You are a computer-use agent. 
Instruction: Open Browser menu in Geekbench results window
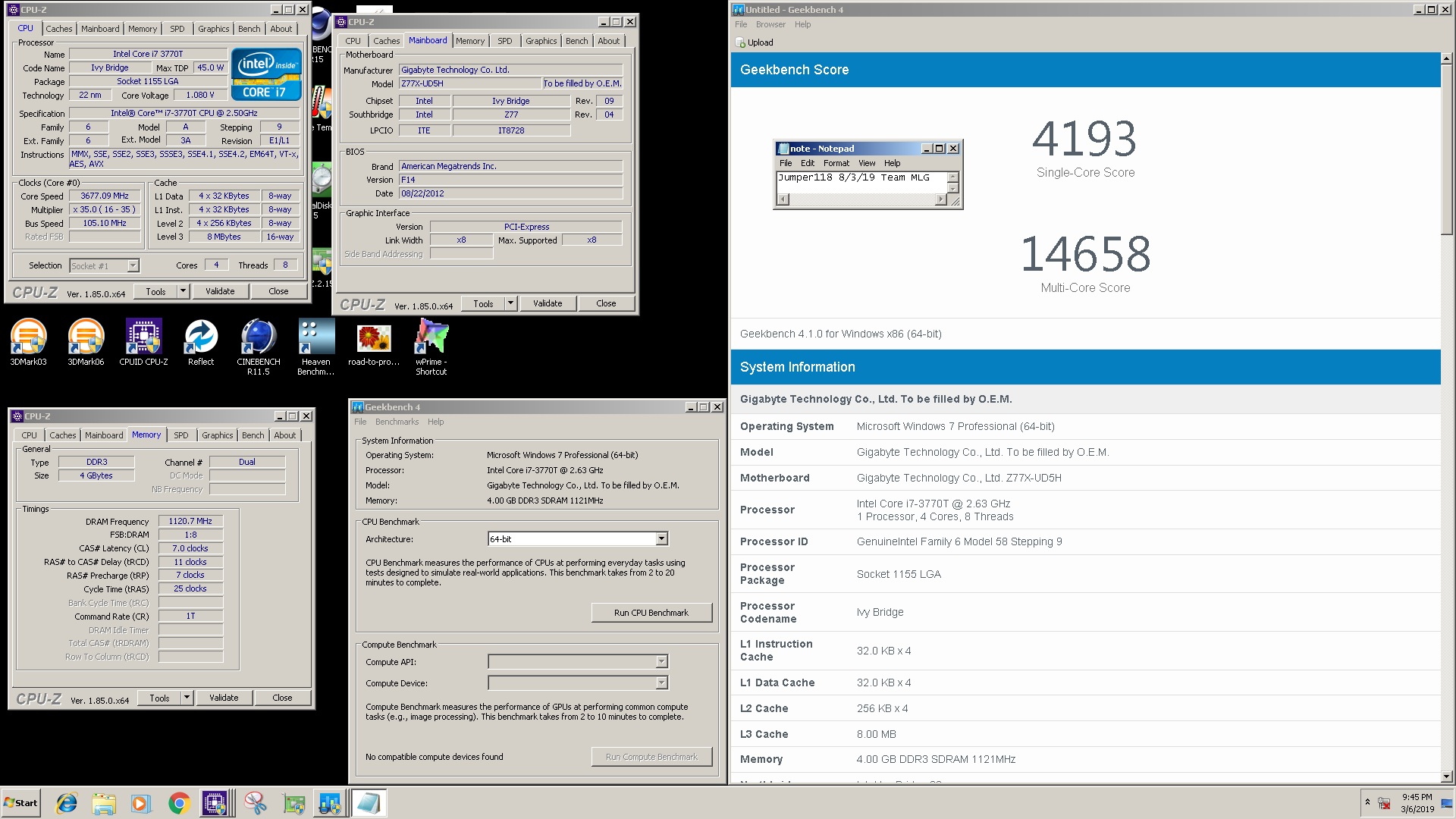770,24
